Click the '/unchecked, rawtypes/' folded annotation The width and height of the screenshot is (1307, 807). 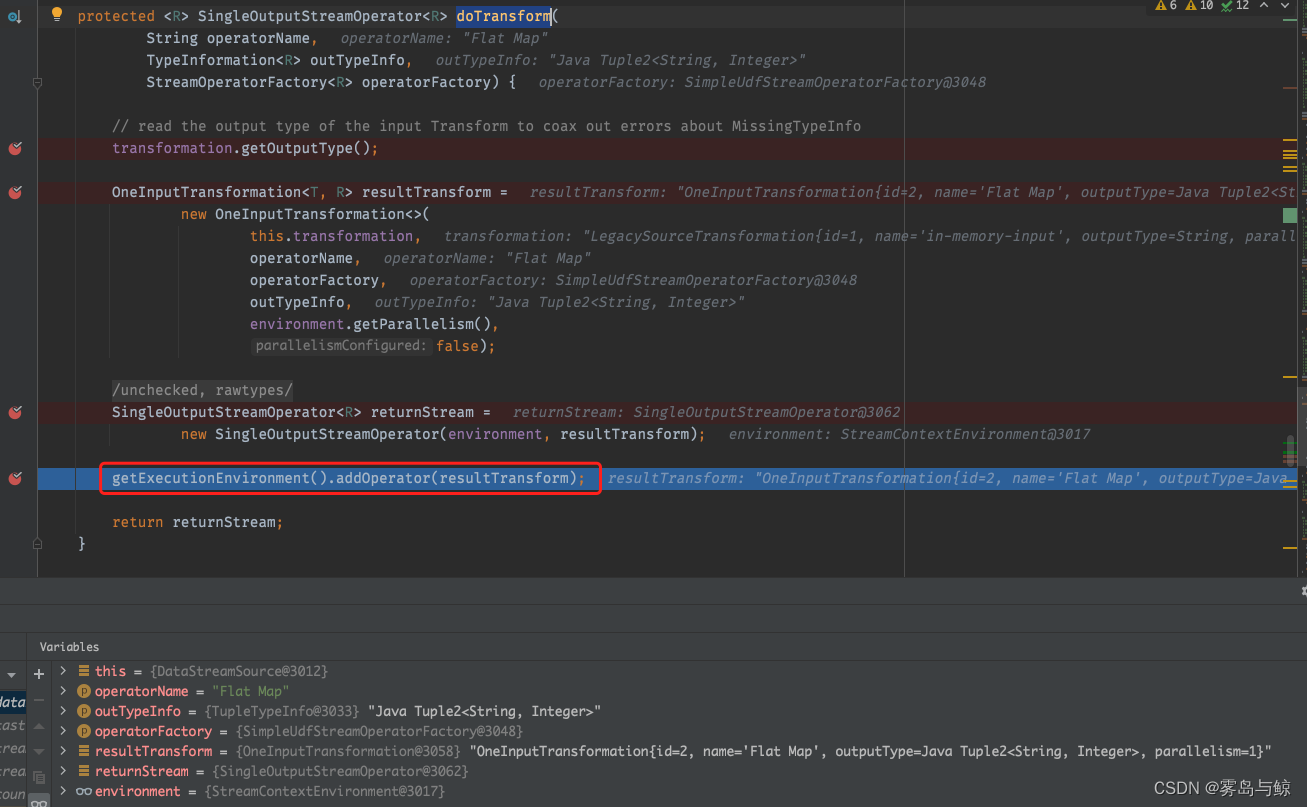tap(203, 390)
